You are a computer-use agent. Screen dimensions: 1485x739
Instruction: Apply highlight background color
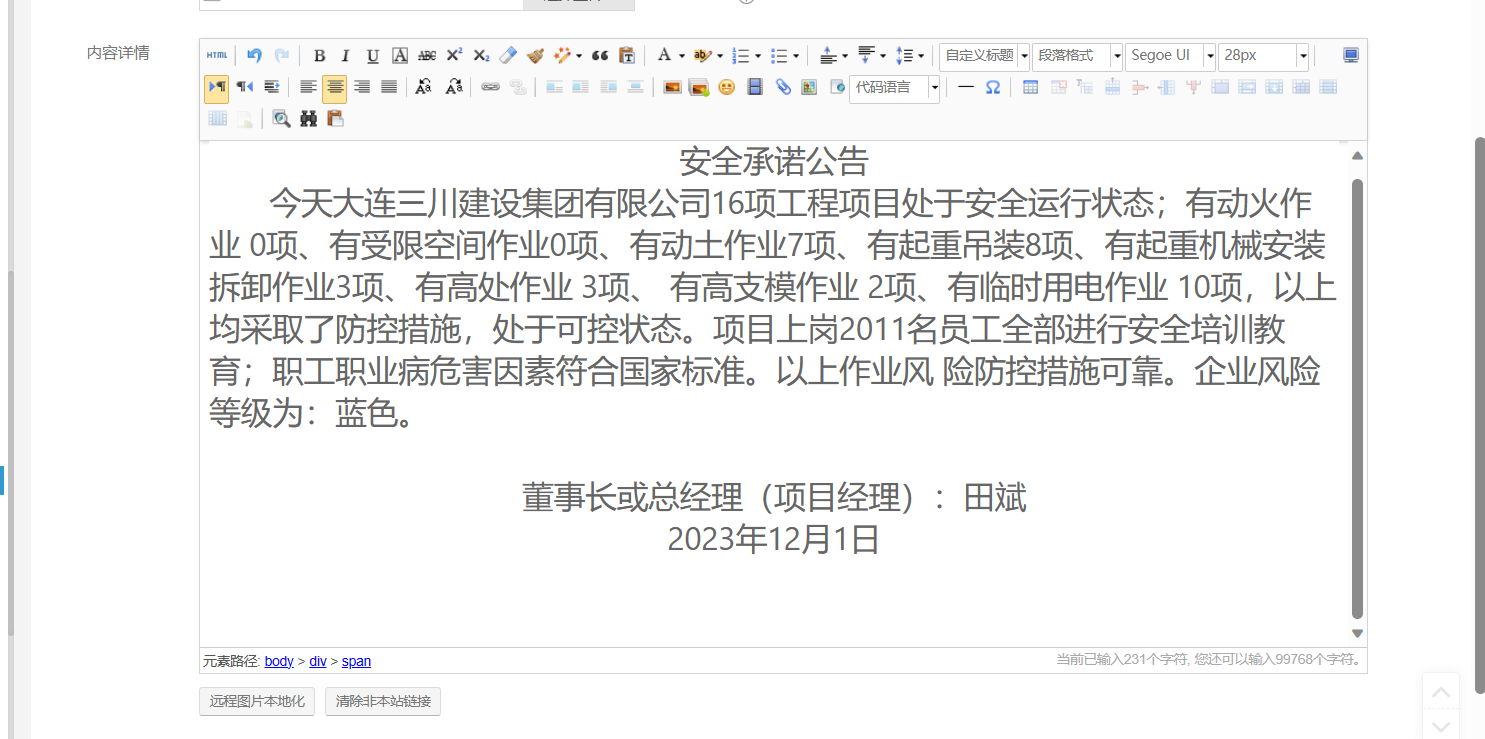tap(703, 56)
